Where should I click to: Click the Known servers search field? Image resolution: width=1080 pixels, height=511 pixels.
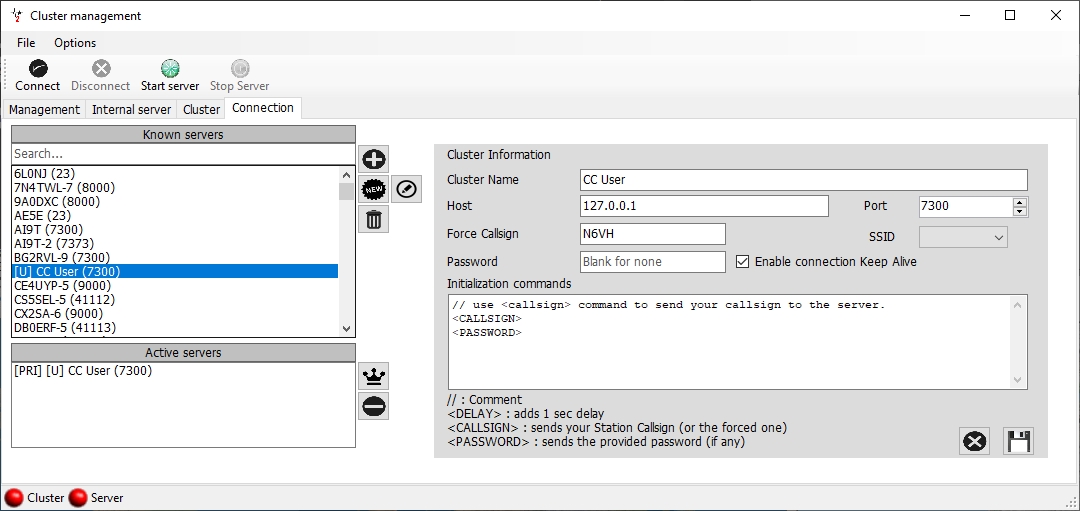tap(183, 154)
